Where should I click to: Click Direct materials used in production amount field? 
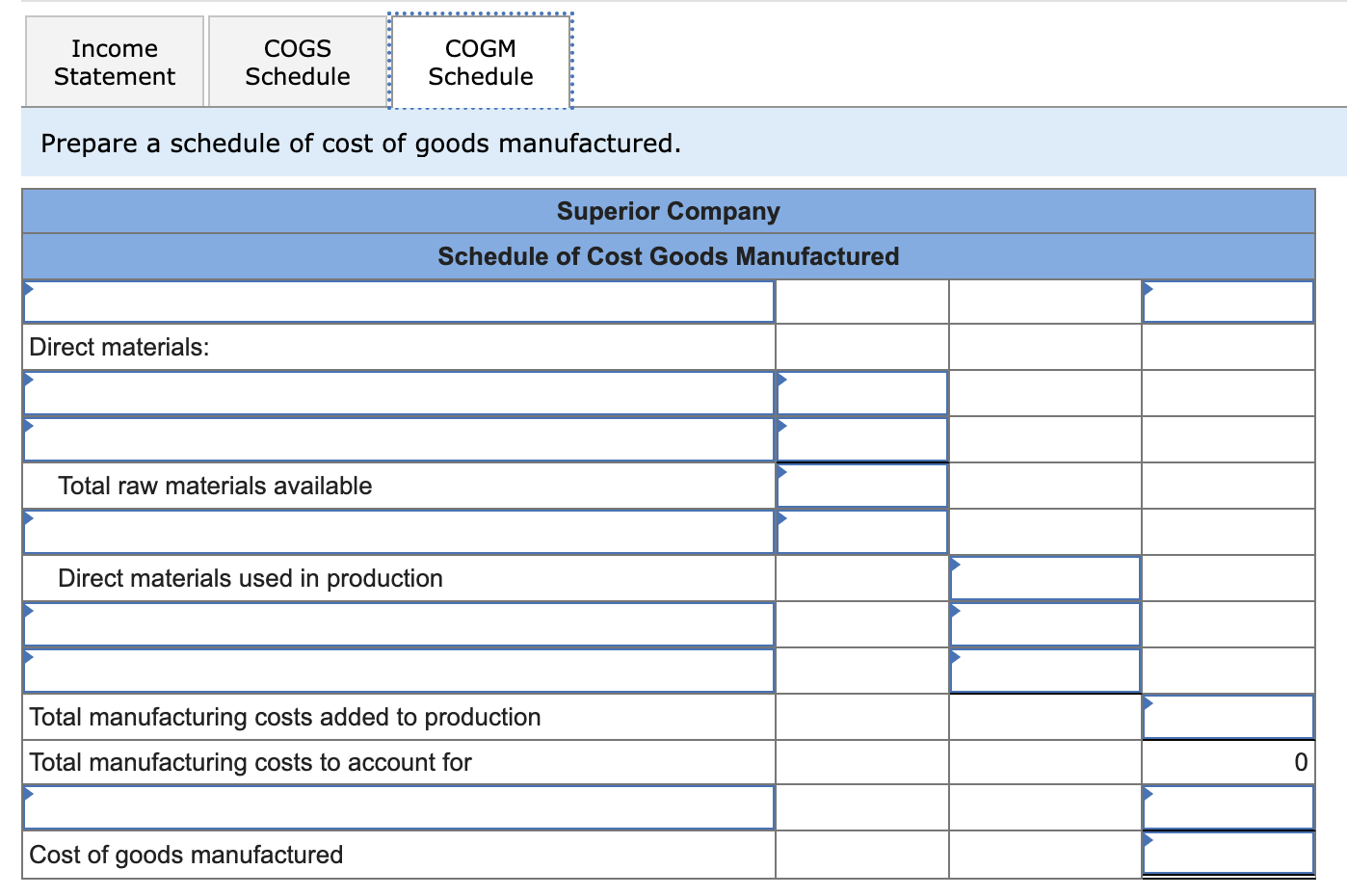click(1045, 578)
